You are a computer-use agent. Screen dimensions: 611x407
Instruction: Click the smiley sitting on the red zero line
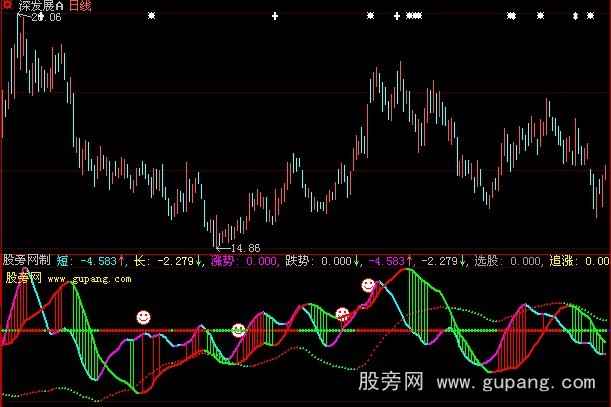click(238, 331)
